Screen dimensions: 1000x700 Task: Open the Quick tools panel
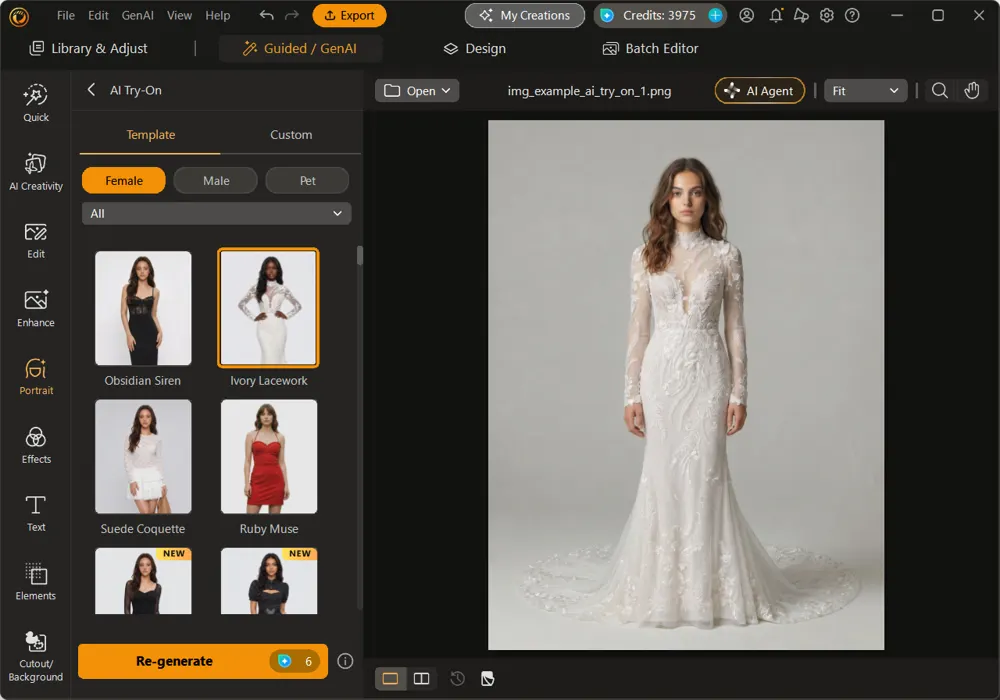click(x=36, y=103)
